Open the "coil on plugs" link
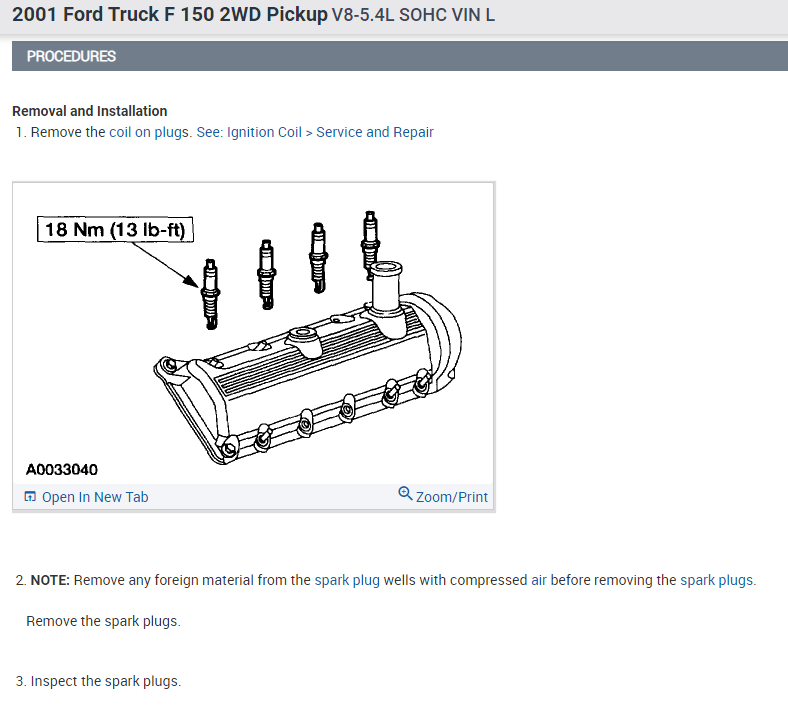This screenshot has height=705, width=788. click(x=149, y=132)
